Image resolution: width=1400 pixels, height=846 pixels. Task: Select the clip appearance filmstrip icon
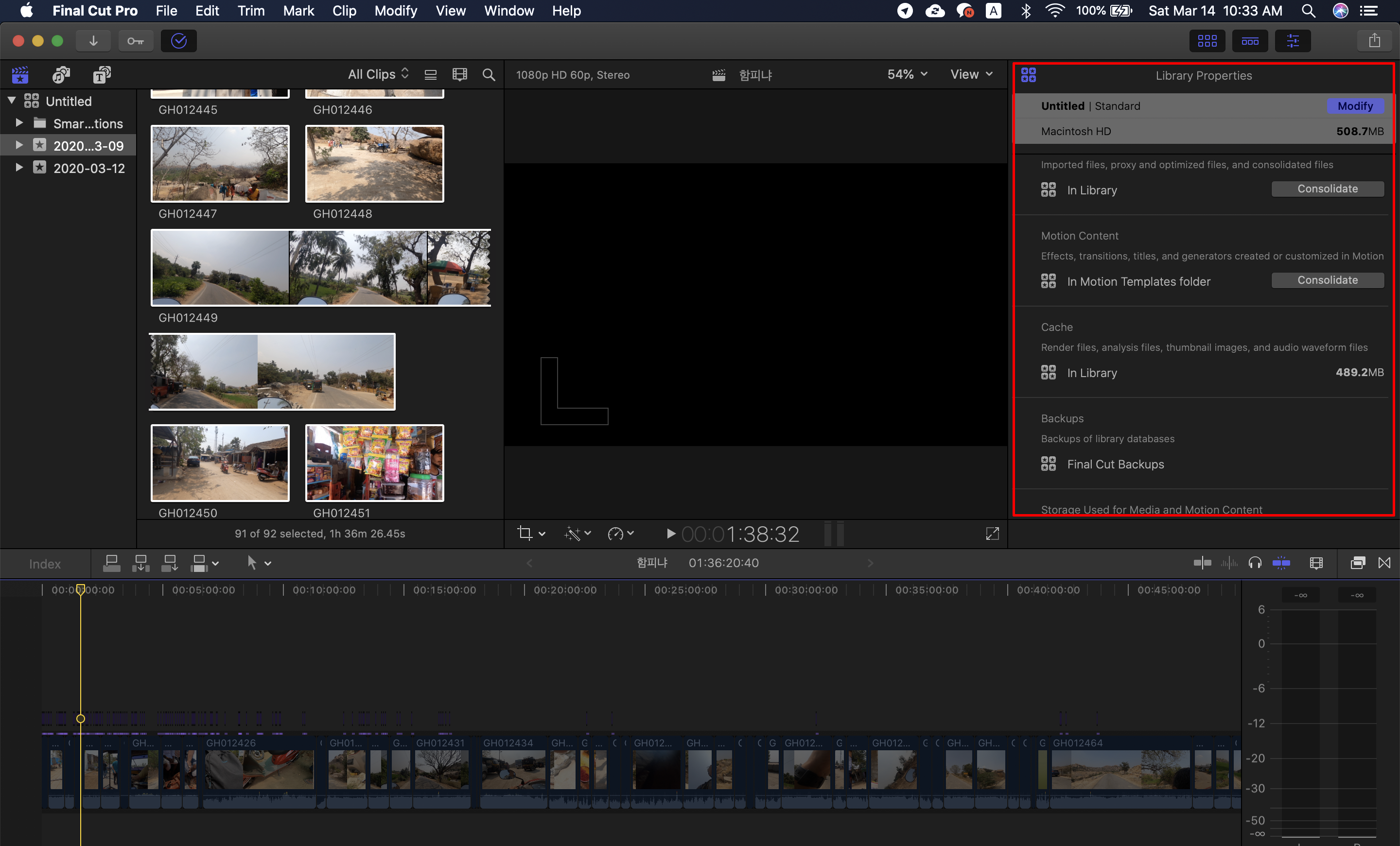point(459,74)
